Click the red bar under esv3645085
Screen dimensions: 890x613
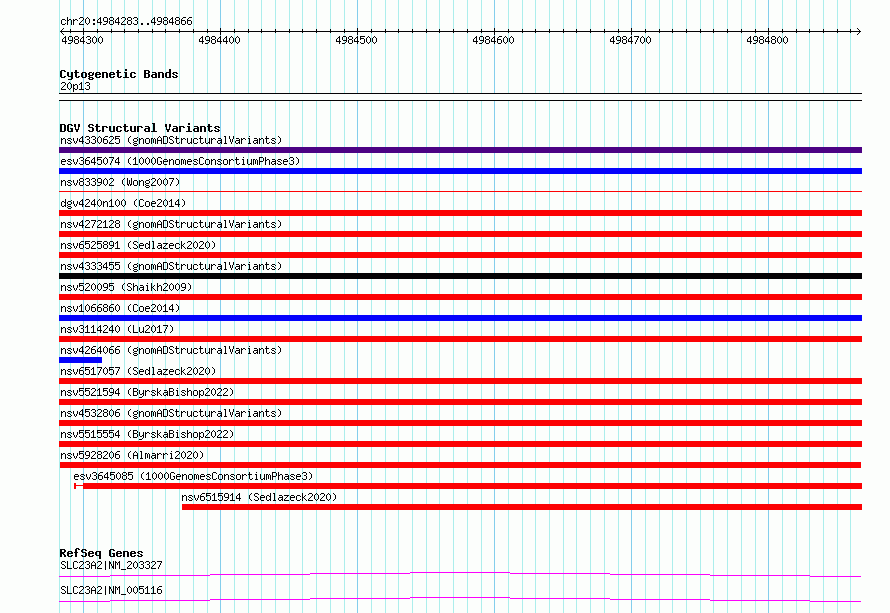468,486
